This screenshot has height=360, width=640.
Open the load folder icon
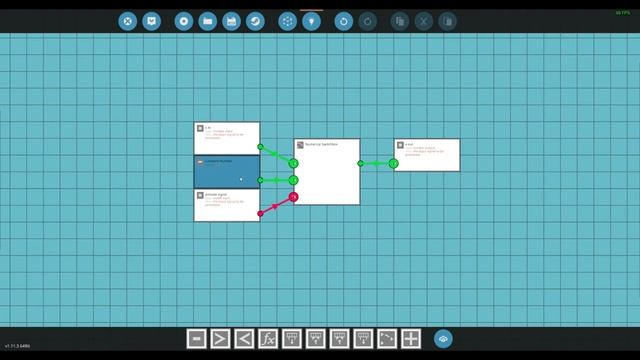click(x=208, y=21)
